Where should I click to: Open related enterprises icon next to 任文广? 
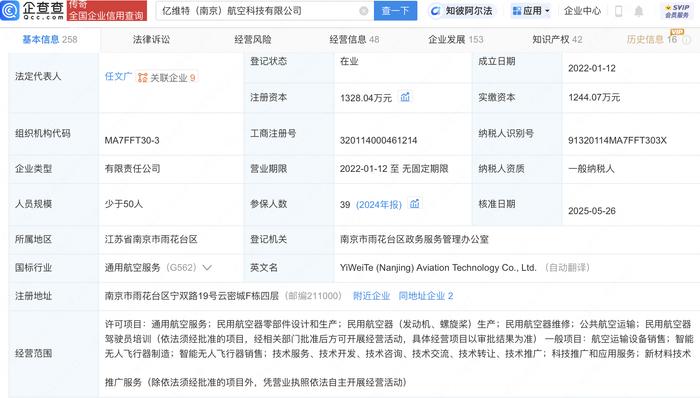tap(142, 78)
